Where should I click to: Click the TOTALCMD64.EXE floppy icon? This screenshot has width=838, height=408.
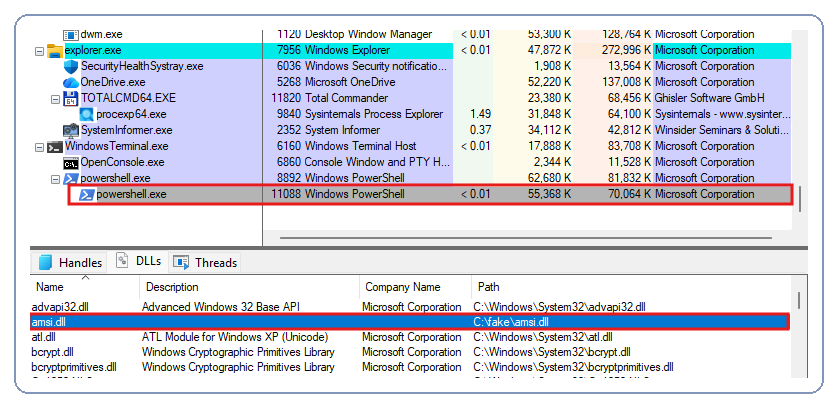pyautogui.click(x=71, y=99)
